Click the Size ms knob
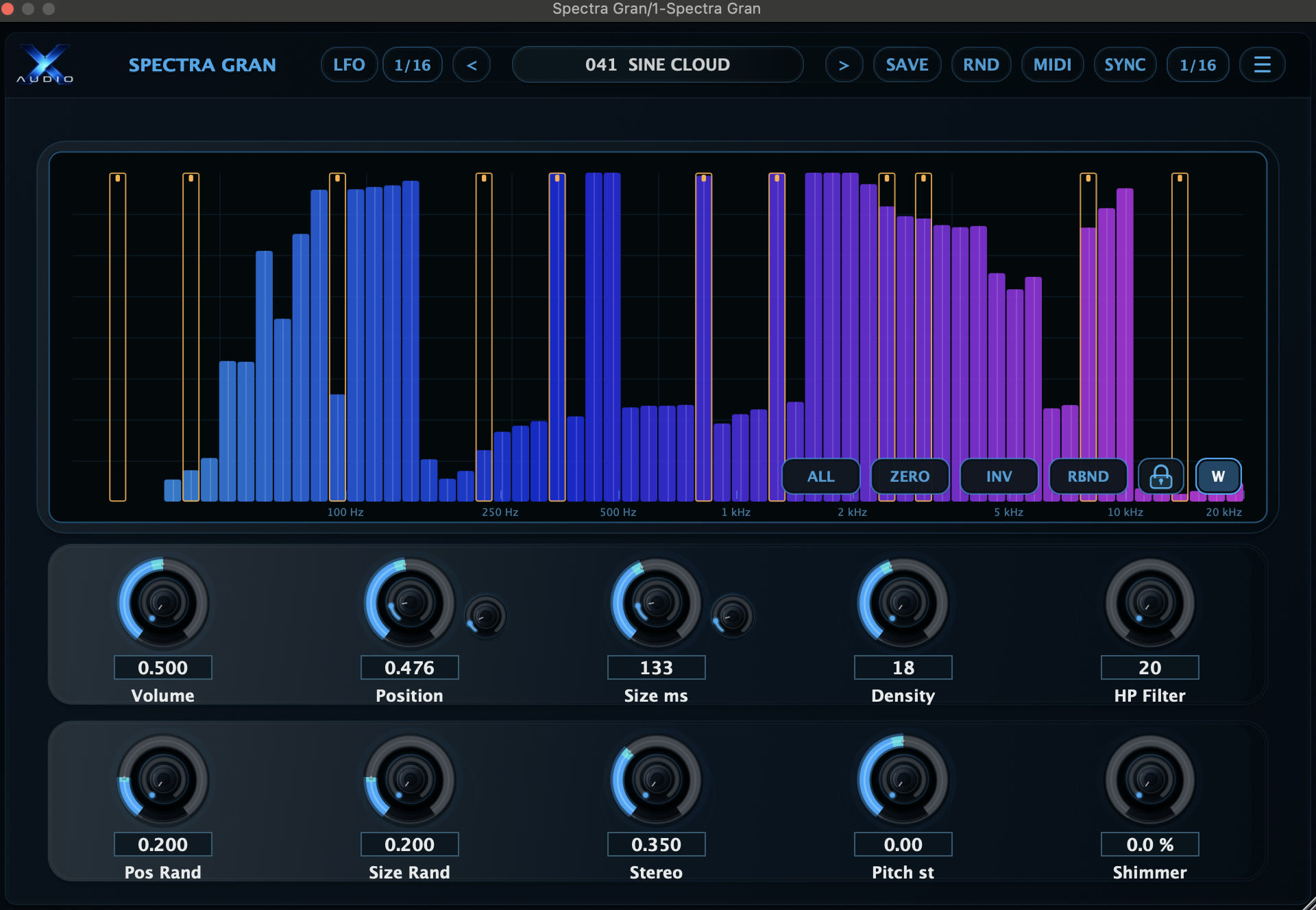Image resolution: width=1316 pixels, height=910 pixels. tap(657, 603)
